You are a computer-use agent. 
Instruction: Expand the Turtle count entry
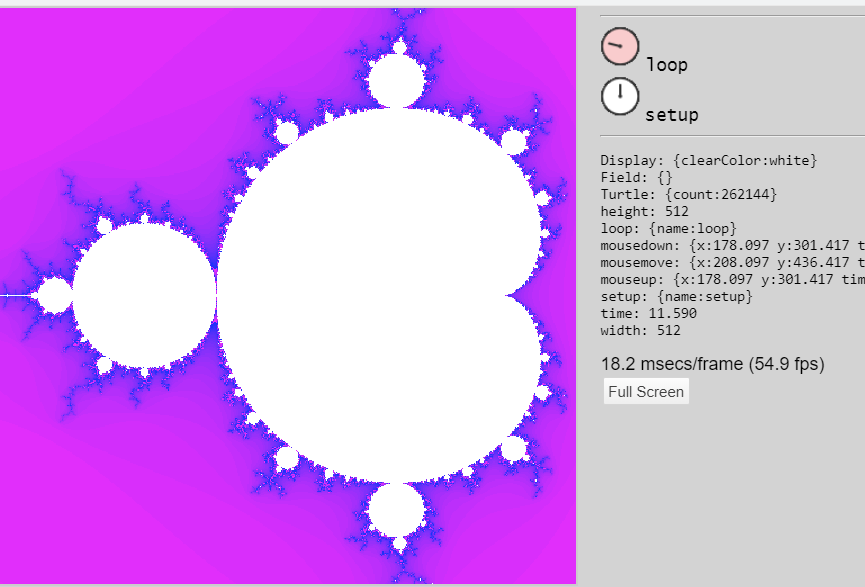(x=688, y=194)
